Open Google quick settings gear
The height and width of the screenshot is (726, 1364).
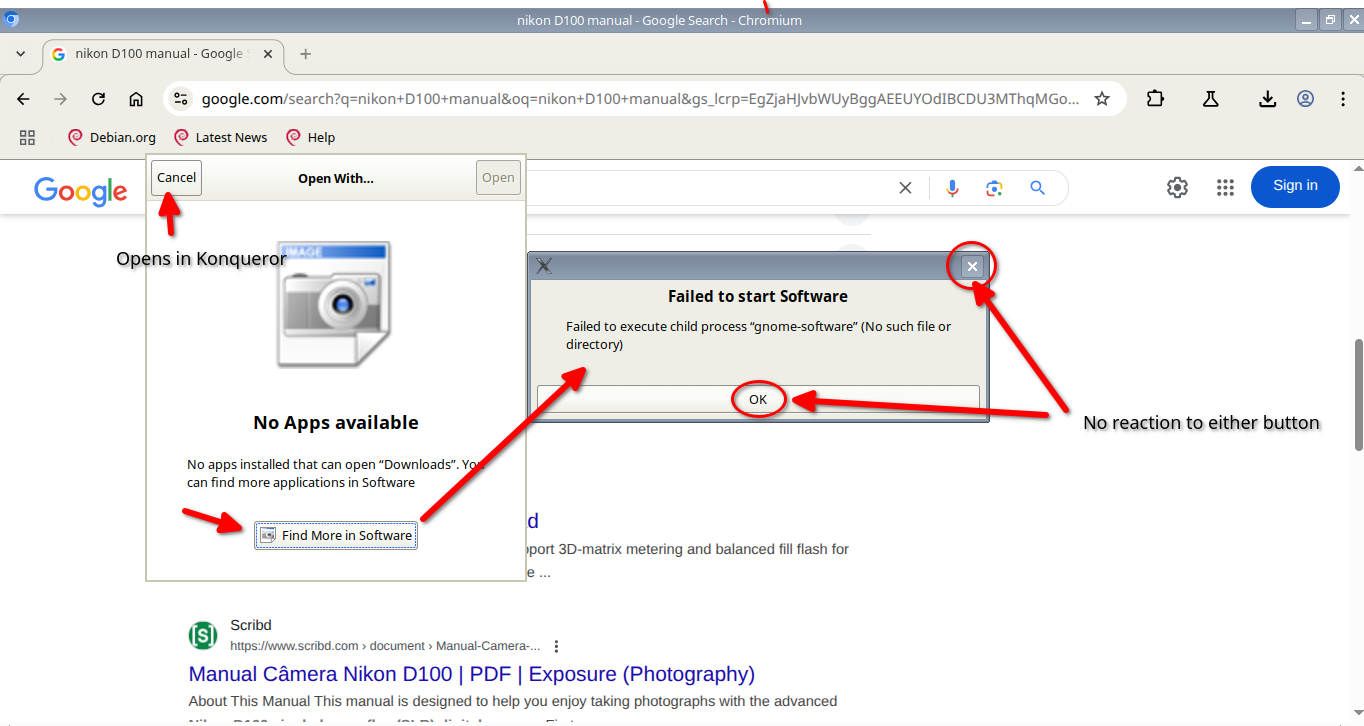(x=1178, y=187)
